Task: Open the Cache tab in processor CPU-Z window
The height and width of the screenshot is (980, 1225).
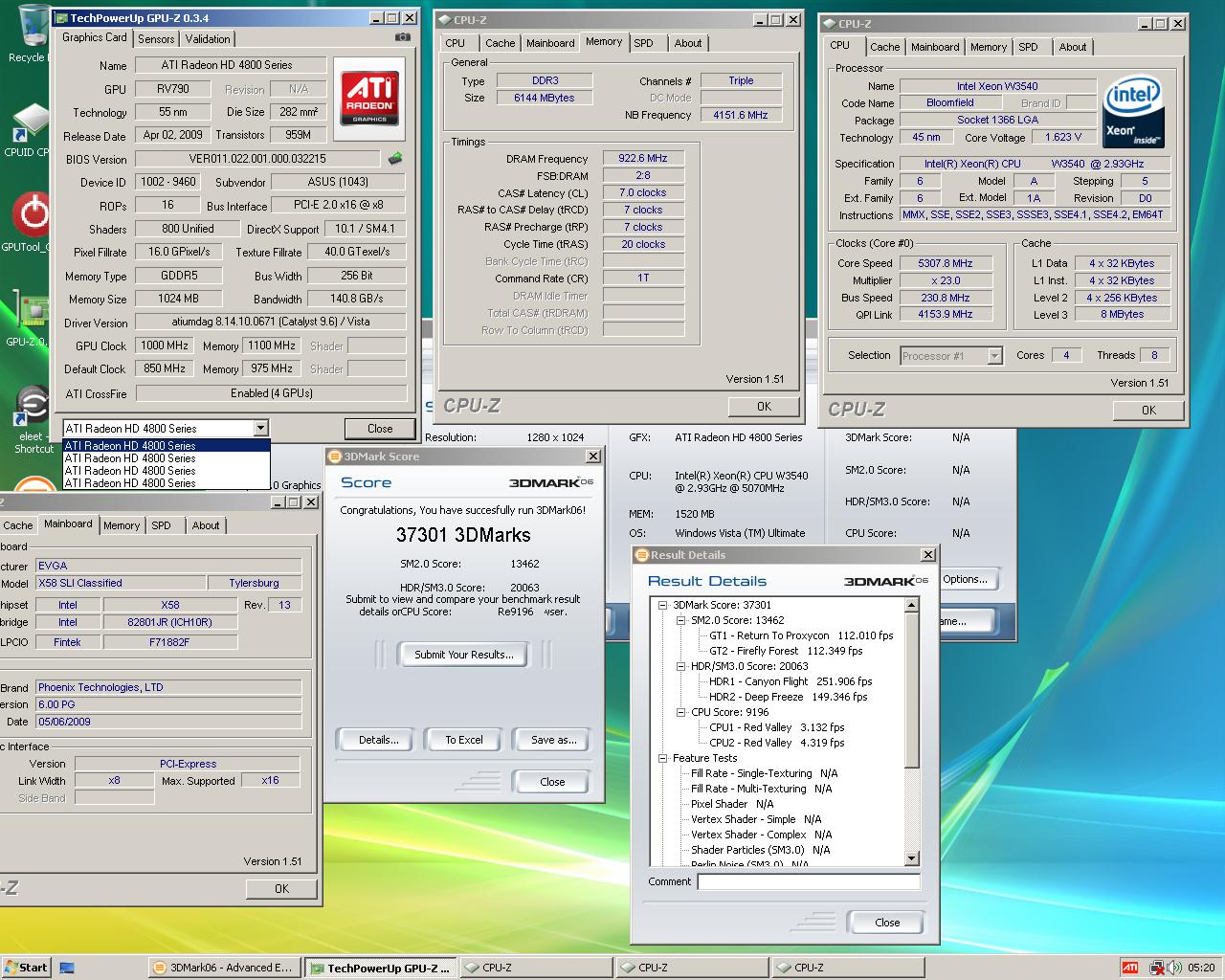Action: 884,47
